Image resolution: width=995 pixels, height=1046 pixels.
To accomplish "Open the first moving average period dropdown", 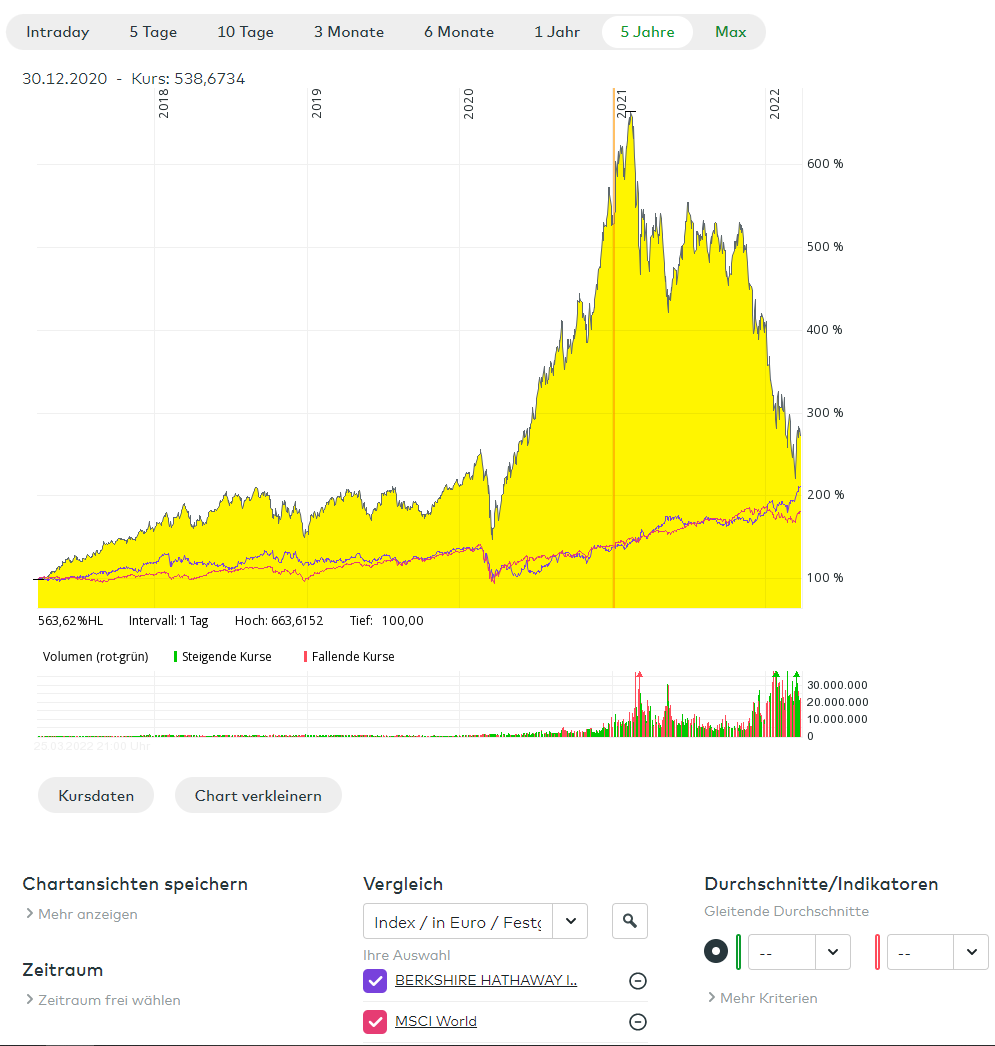I will point(799,952).
